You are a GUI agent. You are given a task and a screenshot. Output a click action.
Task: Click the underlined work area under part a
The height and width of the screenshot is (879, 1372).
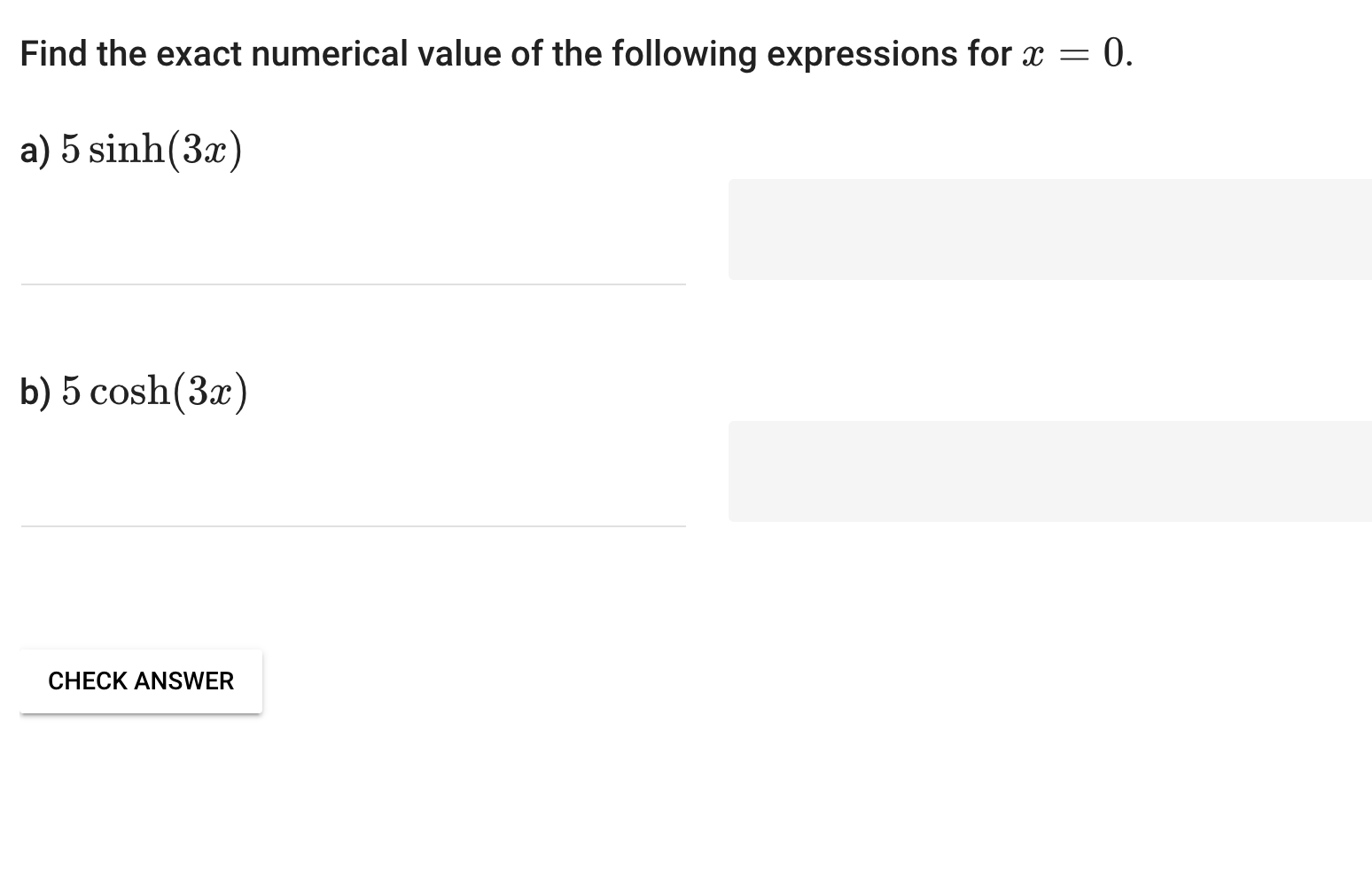tap(353, 283)
